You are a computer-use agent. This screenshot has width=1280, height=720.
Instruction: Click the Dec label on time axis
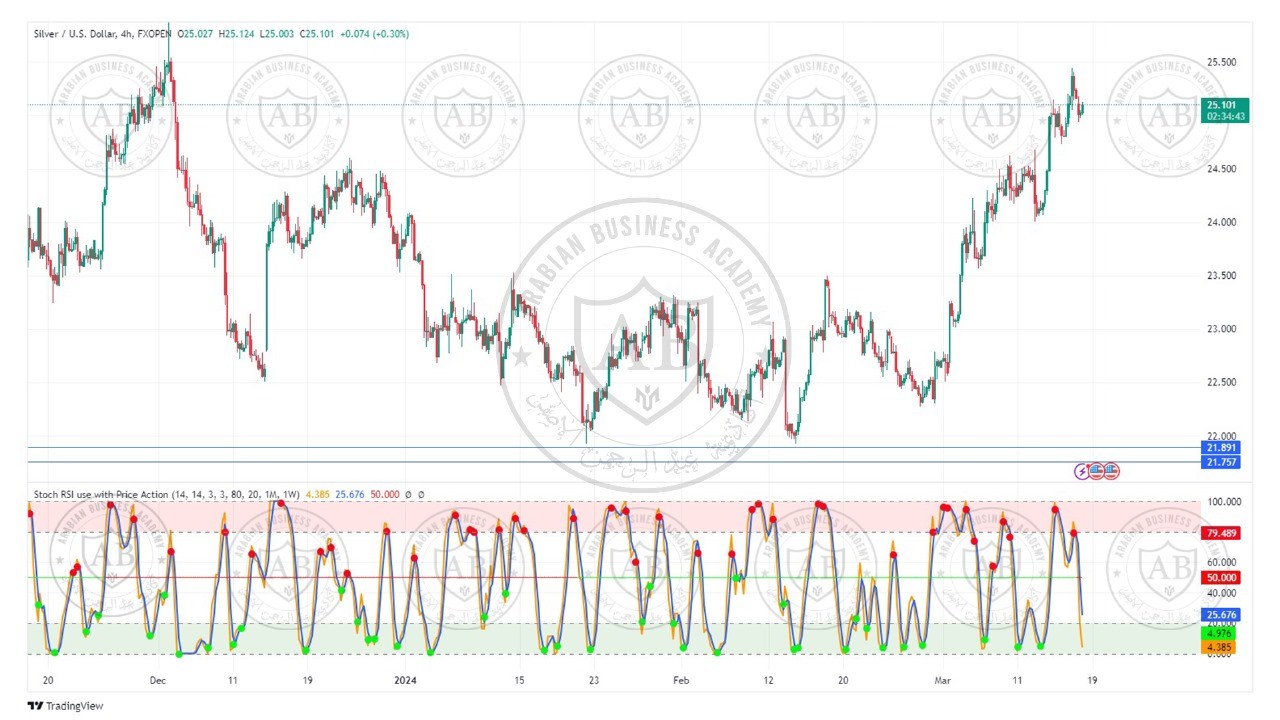(x=157, y=680)
